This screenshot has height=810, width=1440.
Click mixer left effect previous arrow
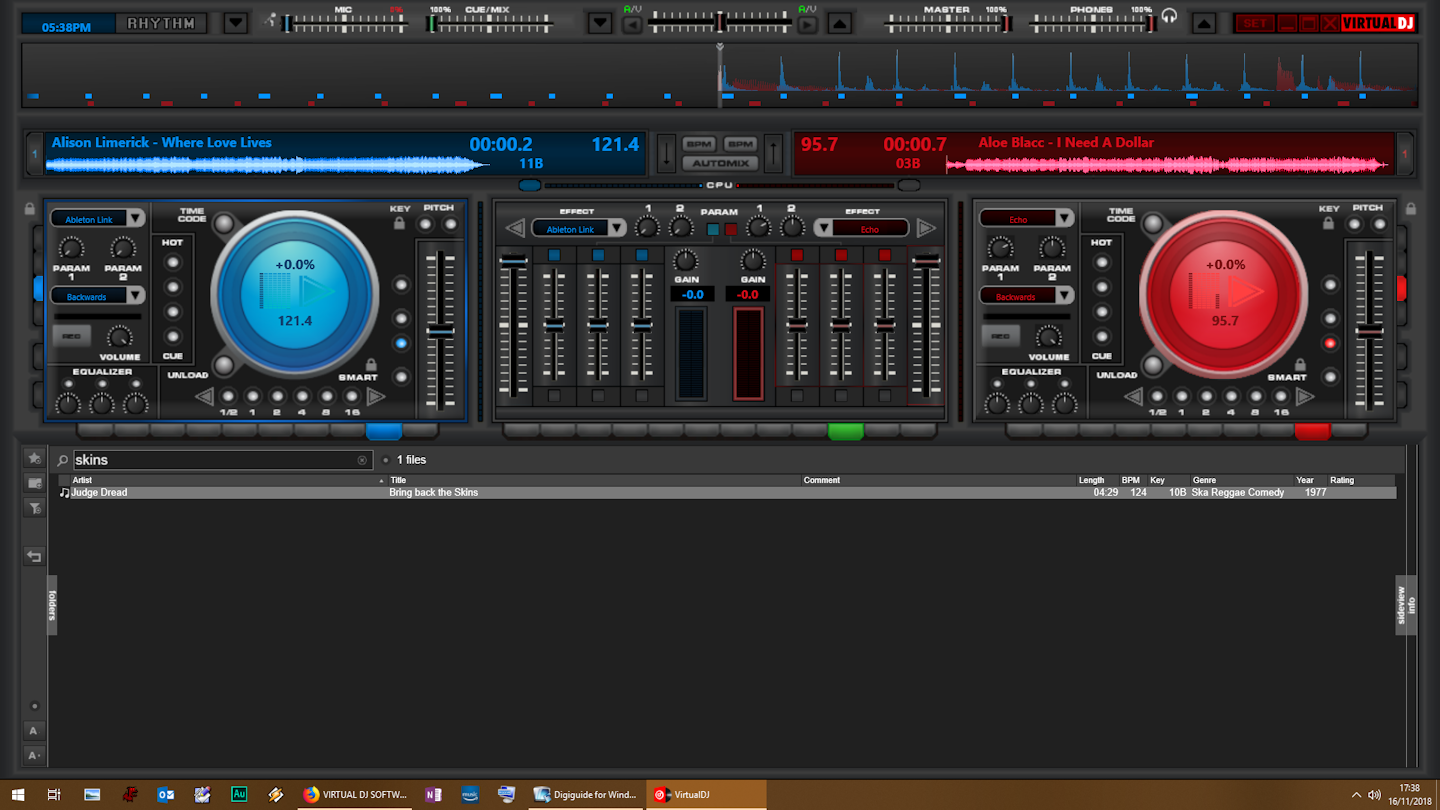[x=515, y=229]
